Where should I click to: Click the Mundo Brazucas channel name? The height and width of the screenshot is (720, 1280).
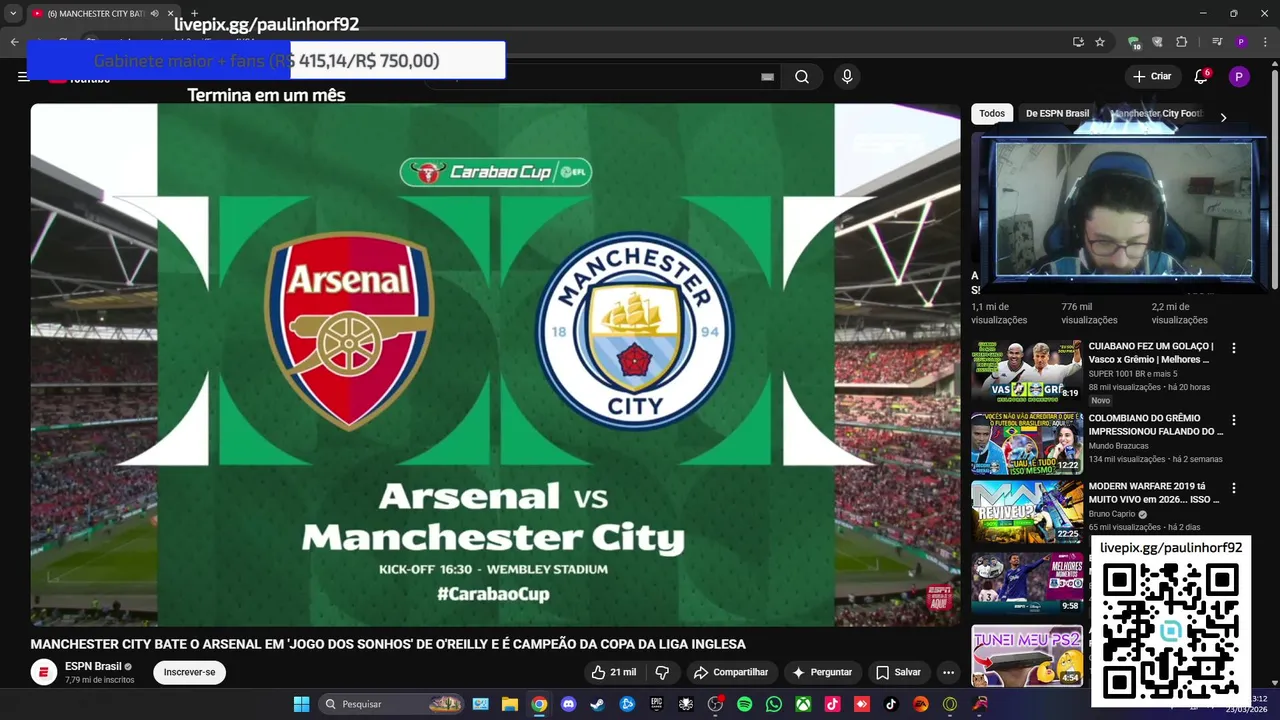pos(1118,446)
